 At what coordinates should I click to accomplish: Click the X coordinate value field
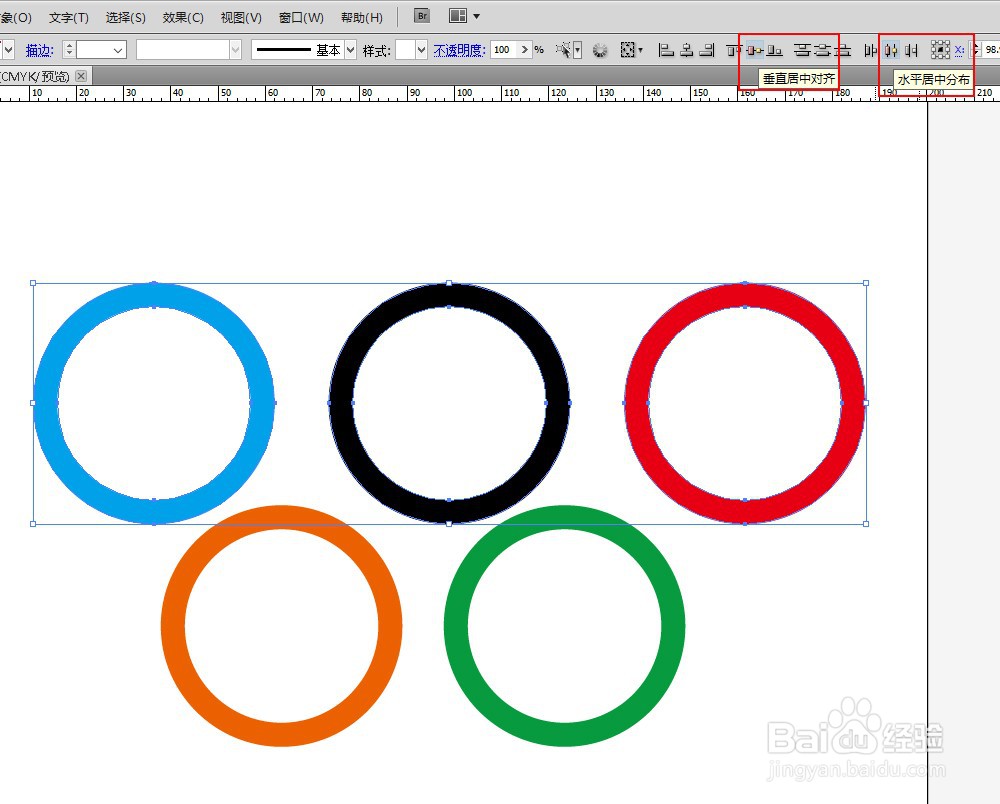990,50
